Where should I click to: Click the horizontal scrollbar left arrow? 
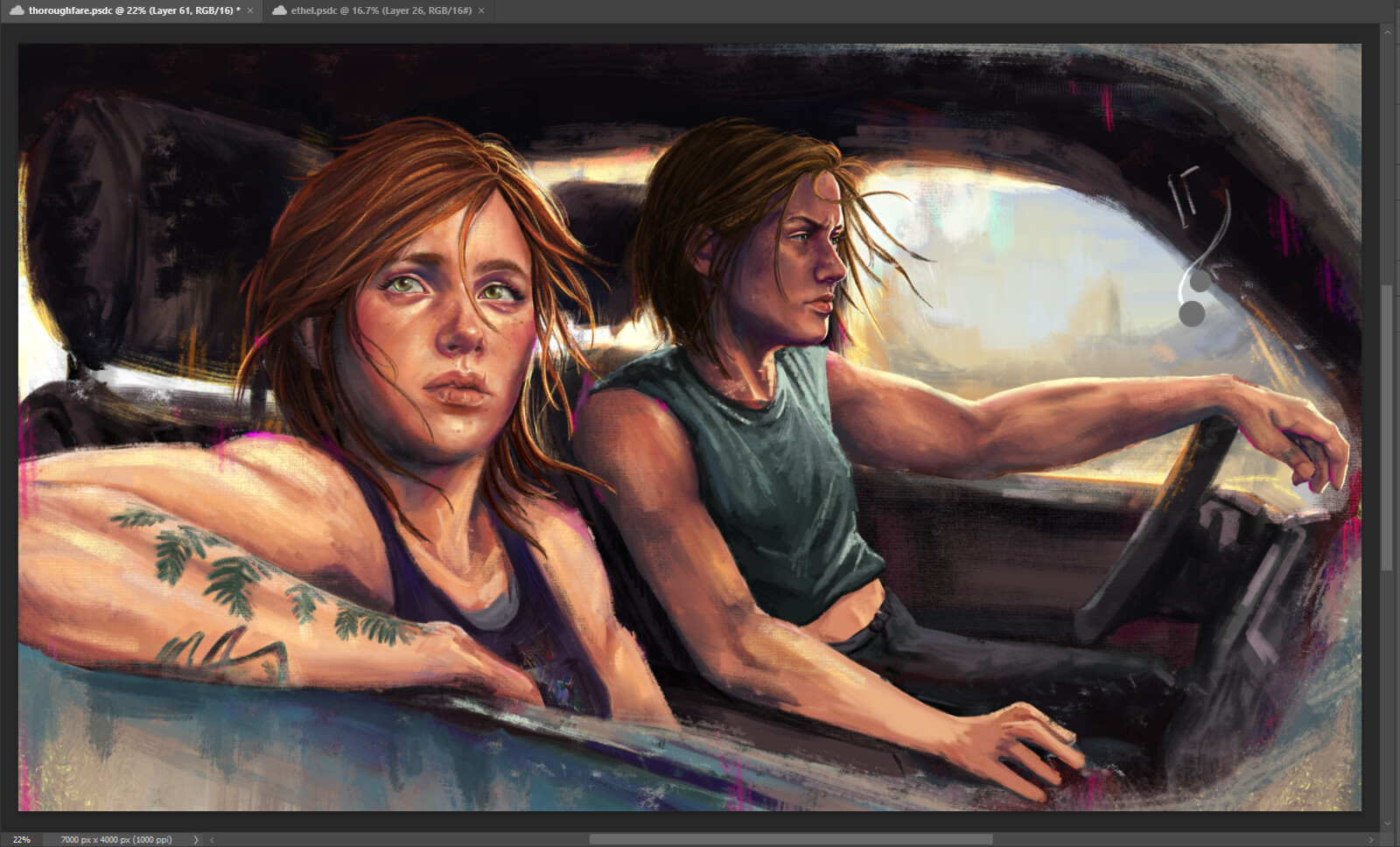coord(212,839)
